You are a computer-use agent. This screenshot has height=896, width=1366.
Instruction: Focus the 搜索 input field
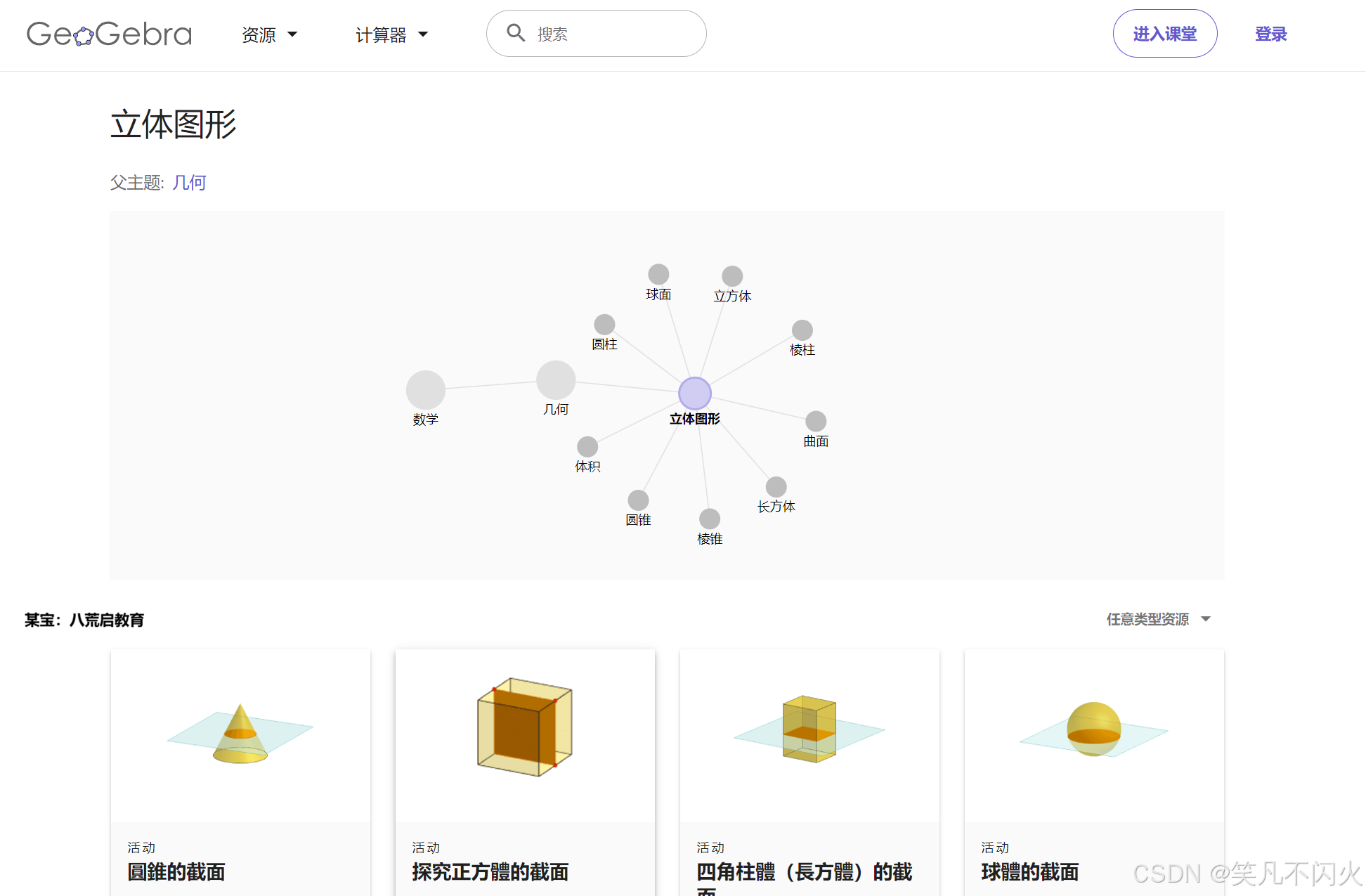(x=611, y=34)
